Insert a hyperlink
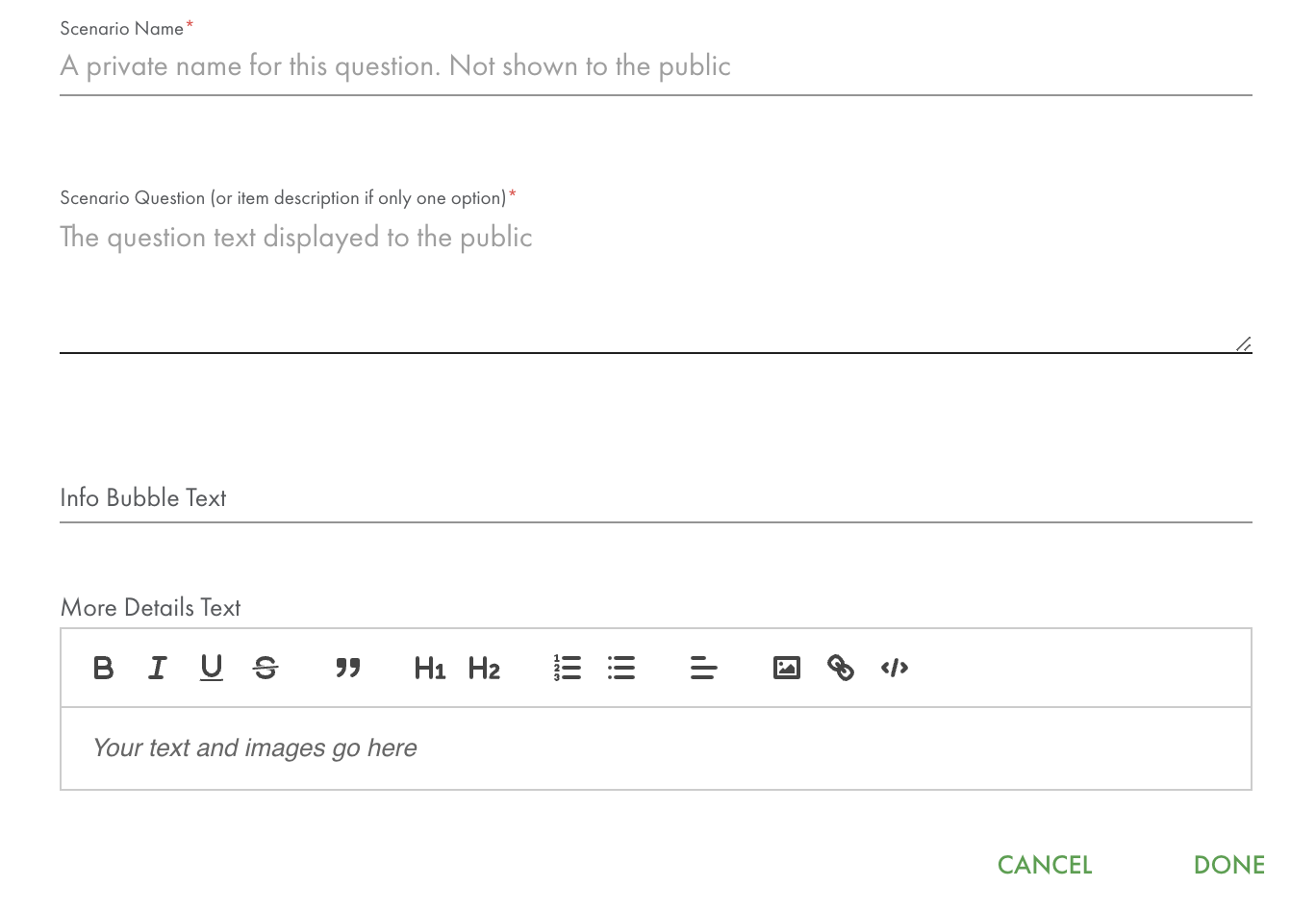The image size is (1316, 912). click(x=841, y=668)
